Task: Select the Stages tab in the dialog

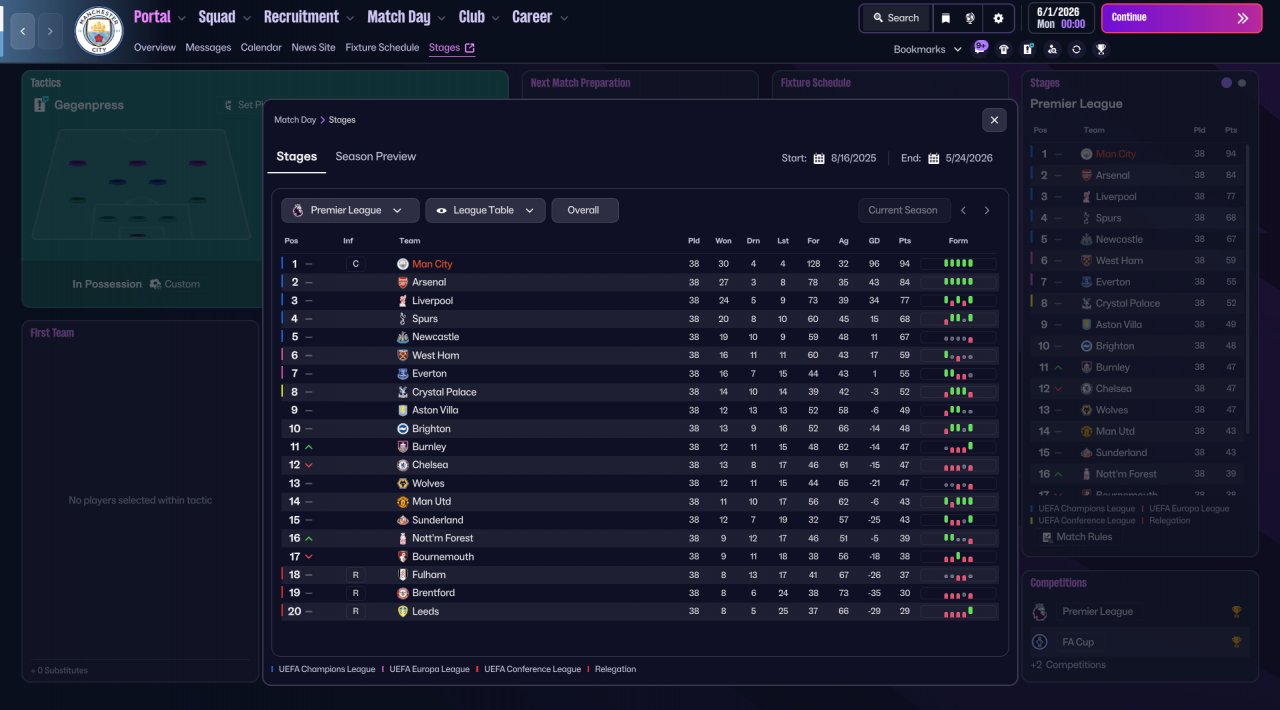Action: pos(297,157)
